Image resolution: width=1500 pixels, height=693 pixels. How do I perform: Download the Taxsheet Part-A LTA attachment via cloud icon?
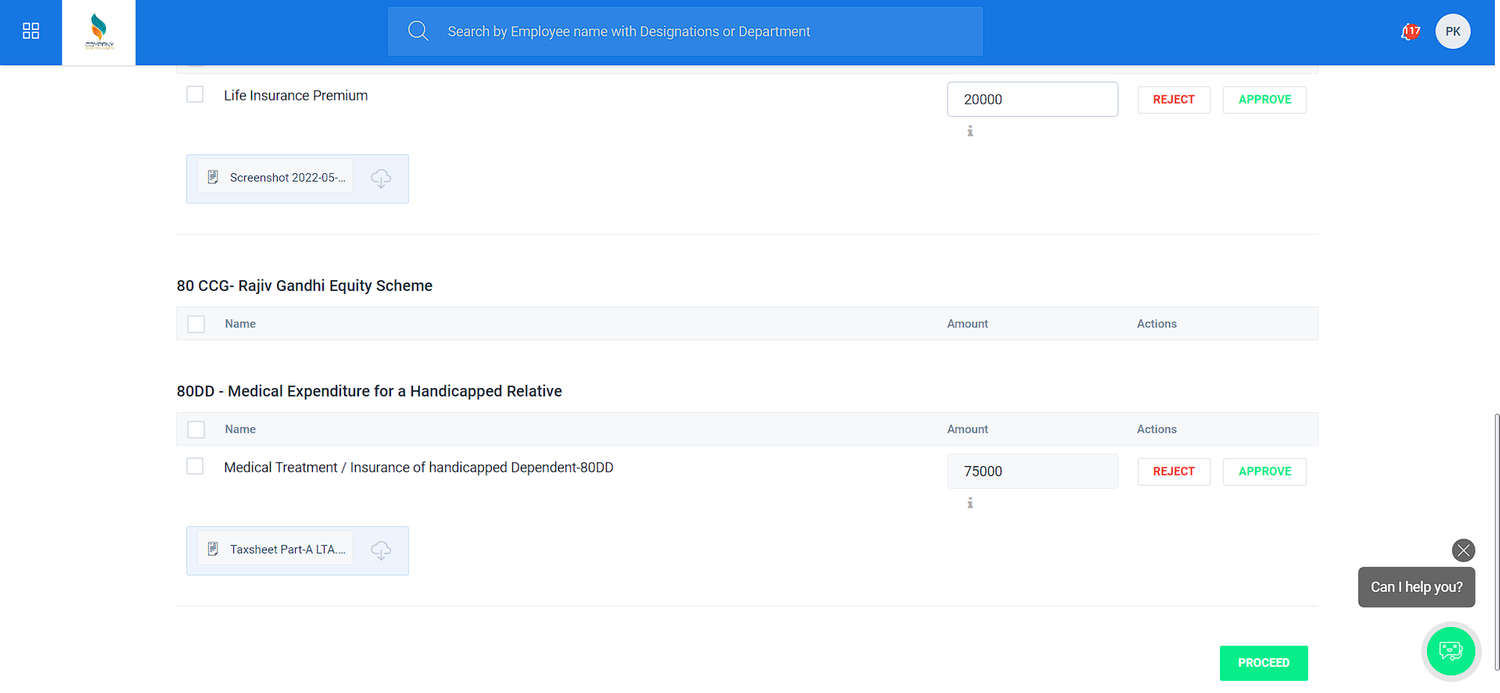(381, 550)
